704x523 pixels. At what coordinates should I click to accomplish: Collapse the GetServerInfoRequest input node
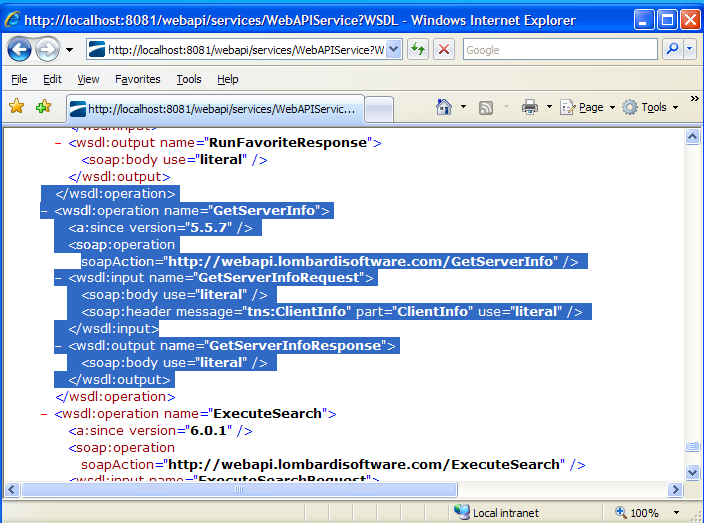(58, 278)
